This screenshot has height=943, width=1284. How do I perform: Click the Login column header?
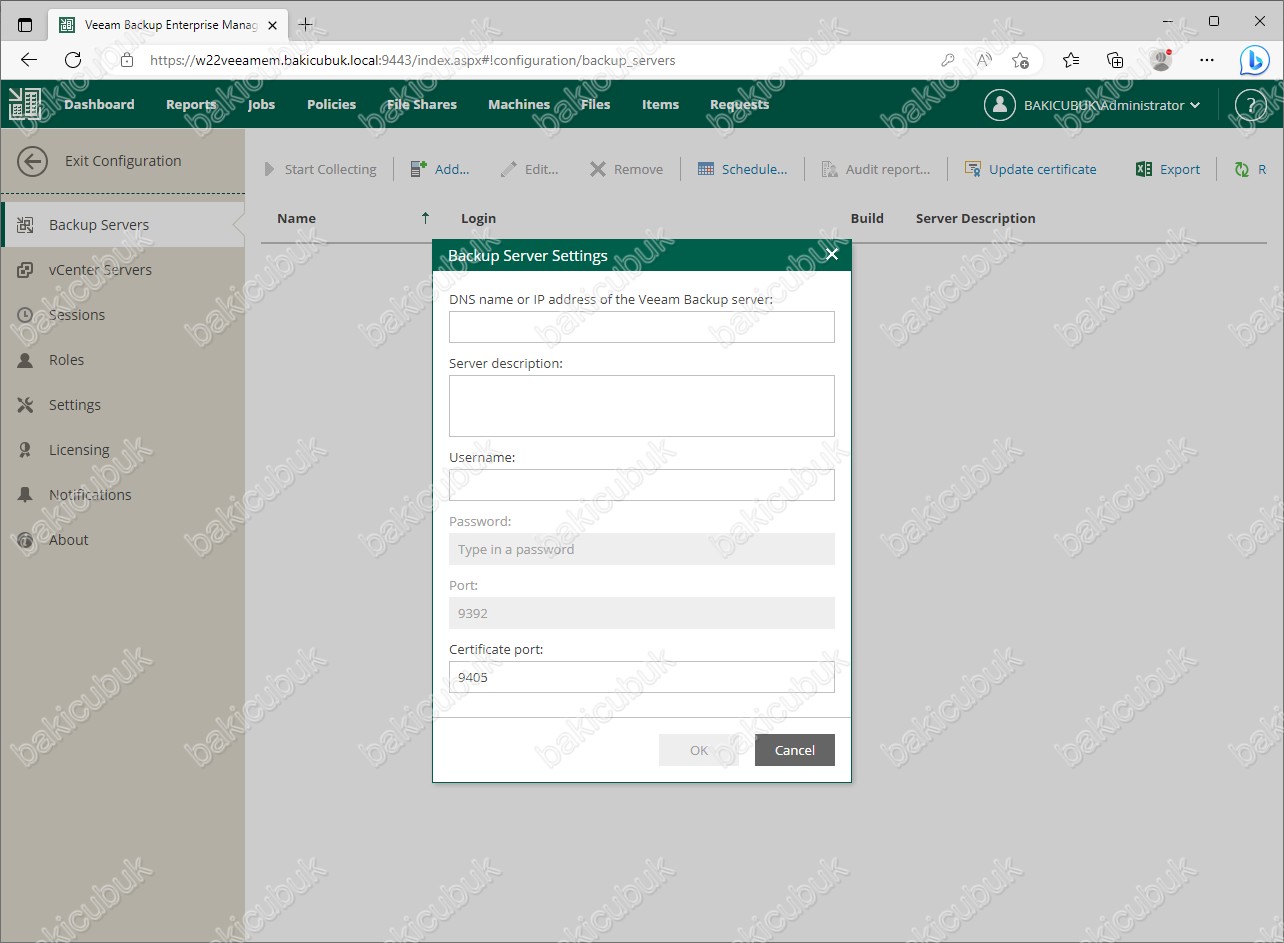(x=478, y=218)
